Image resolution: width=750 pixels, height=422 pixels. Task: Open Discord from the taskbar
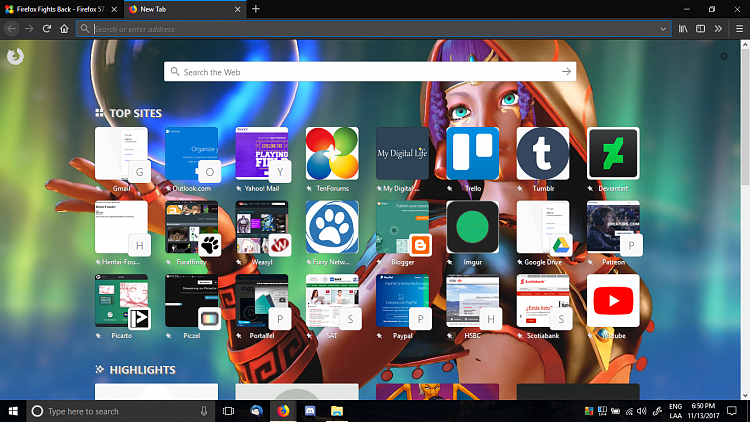[310, 411]
